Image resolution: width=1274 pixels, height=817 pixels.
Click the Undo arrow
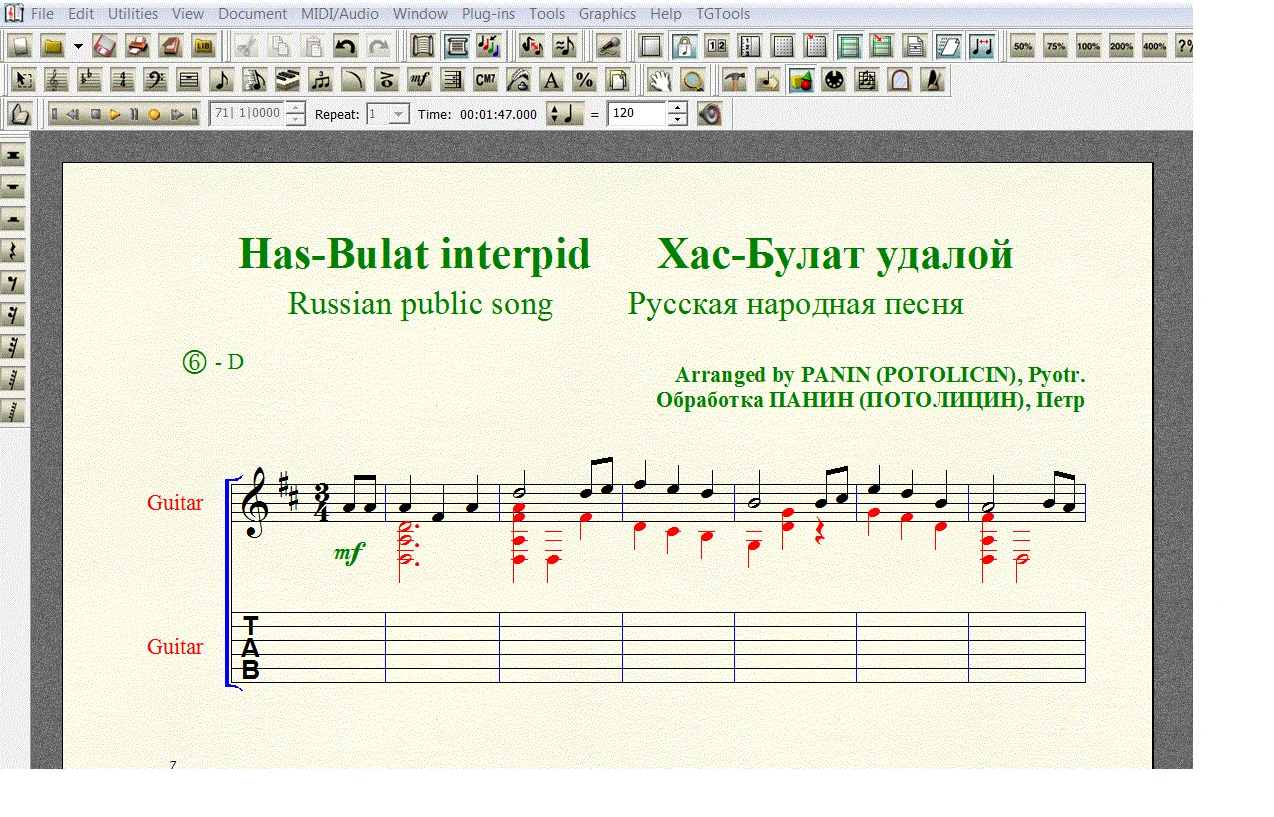(345, 46)
